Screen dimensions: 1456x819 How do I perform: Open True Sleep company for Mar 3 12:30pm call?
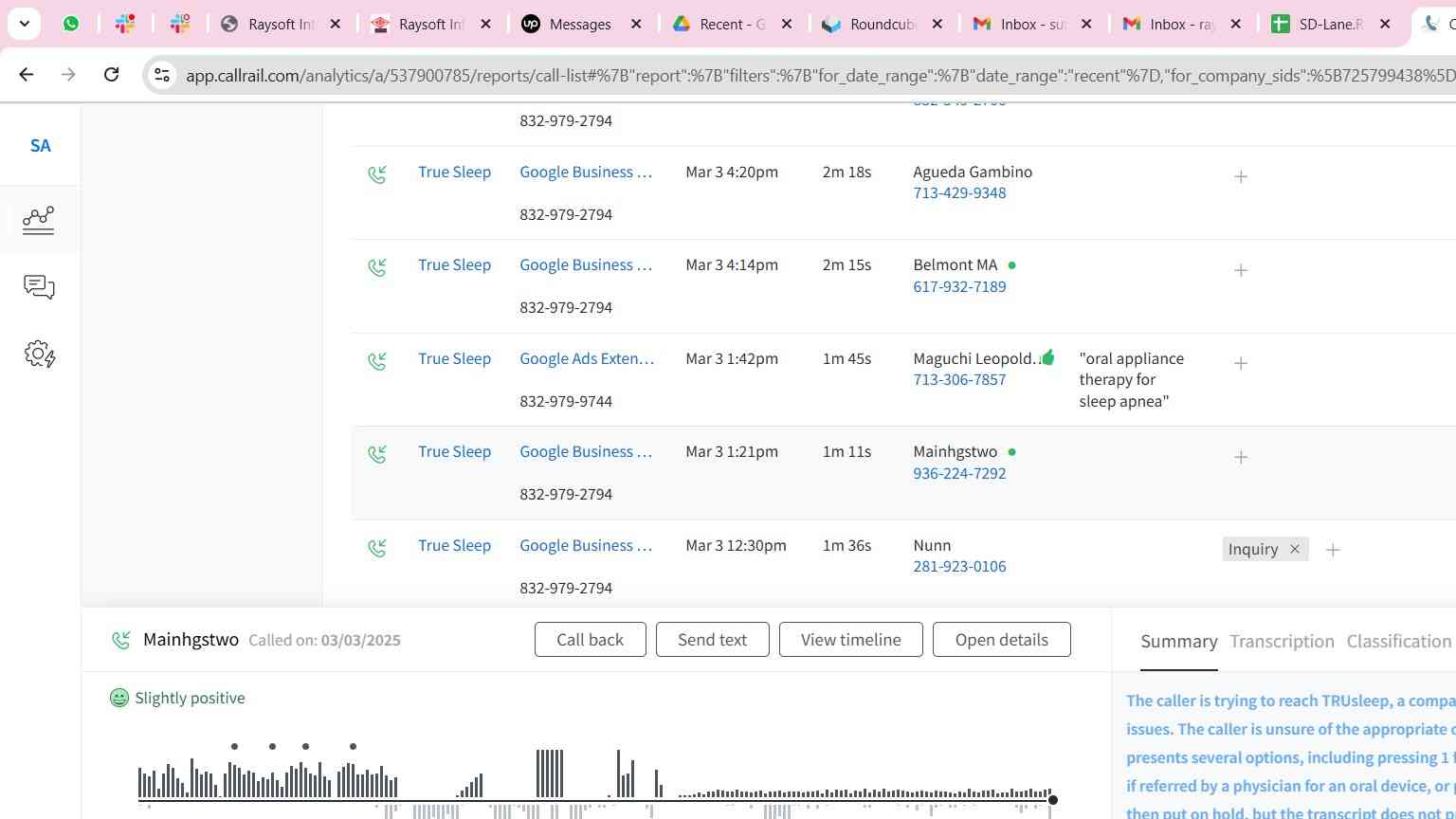coord(454,545)
